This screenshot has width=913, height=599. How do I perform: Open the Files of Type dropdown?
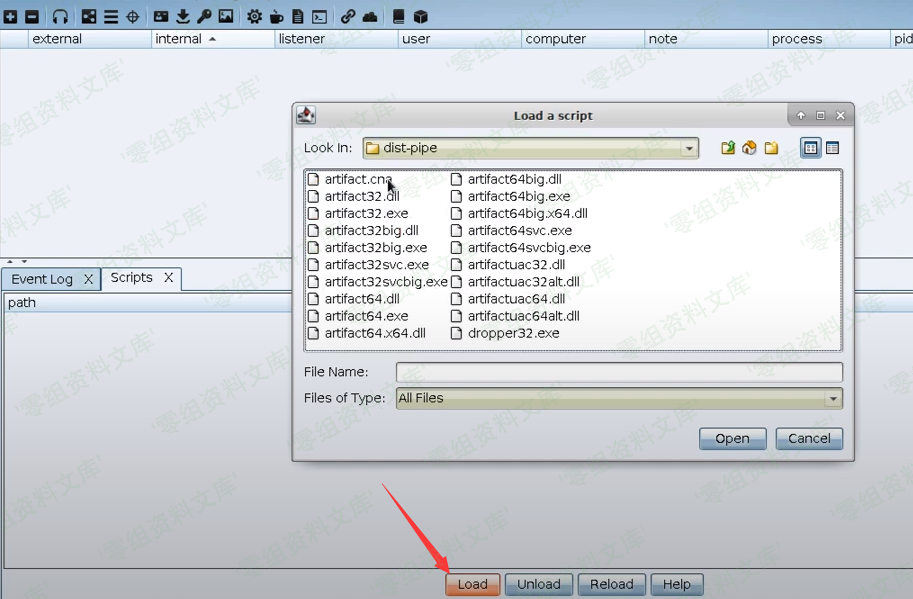click(x=832, y=398)
